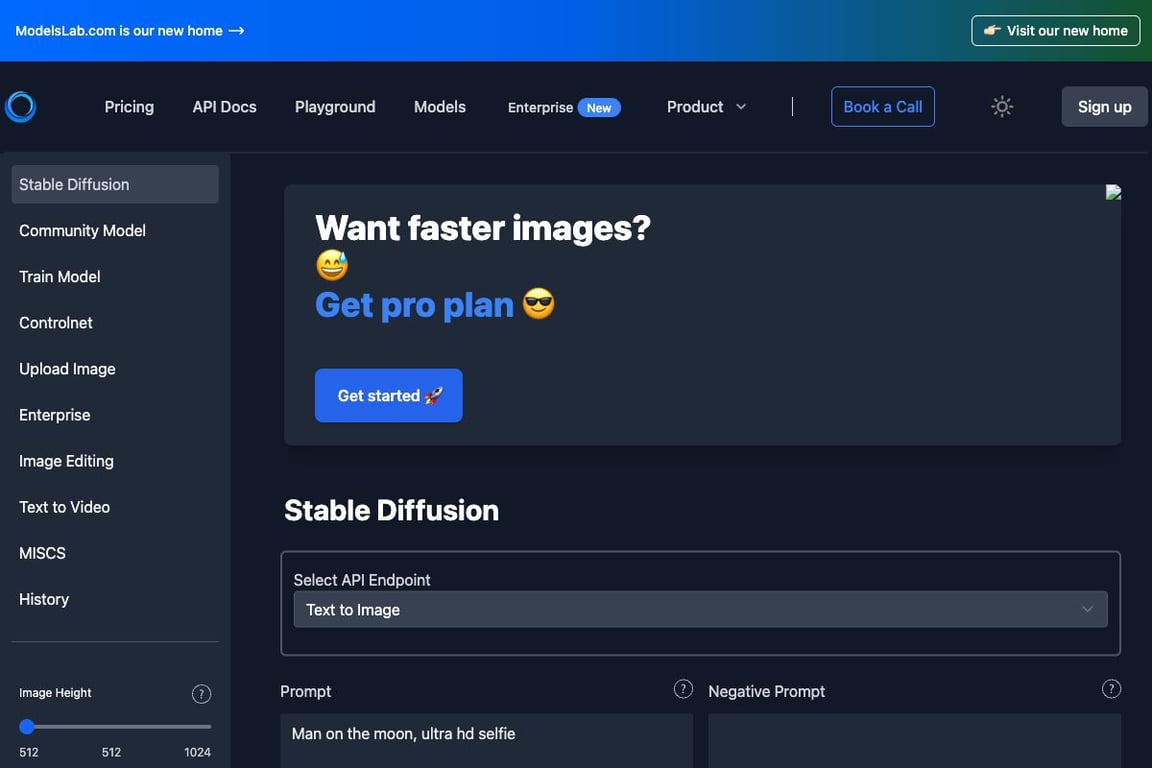Open Upload Image sidebar item
This screenshot has height=768, width=1152.
(x=115, y=369)
